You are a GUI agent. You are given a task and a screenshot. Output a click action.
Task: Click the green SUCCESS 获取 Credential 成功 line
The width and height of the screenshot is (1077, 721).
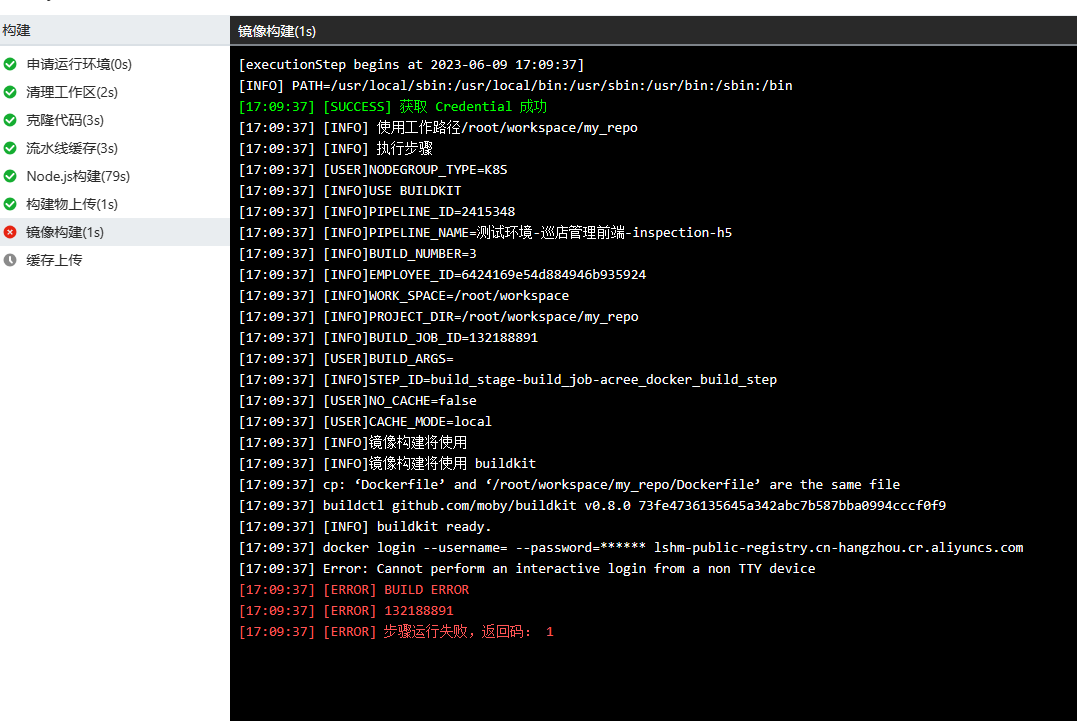pyautogui.click(x=392, y=106)
